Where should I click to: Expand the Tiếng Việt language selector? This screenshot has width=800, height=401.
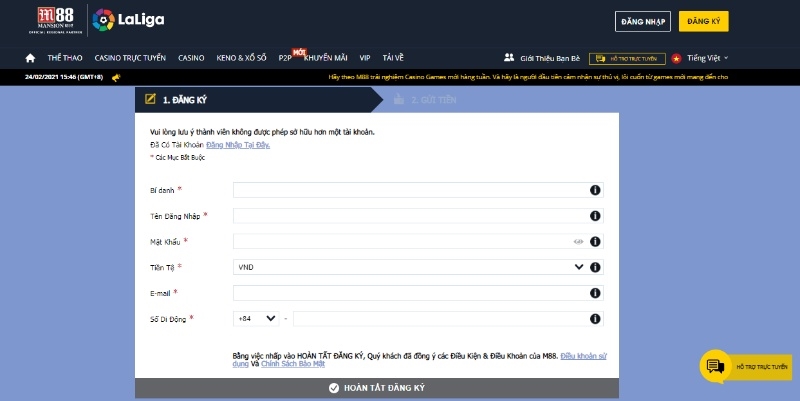tap(707, 58)
